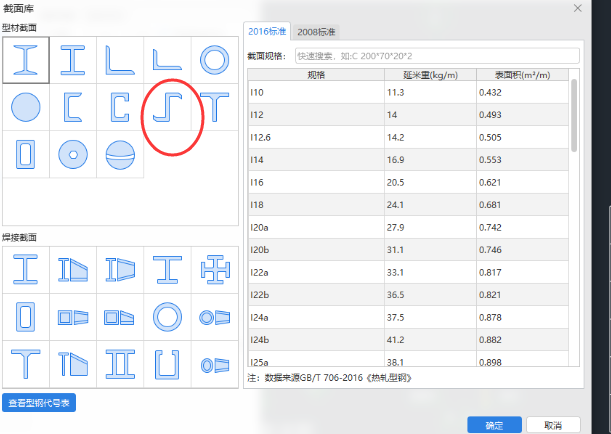The height and width of the screenshot is (434, 611).
Task: Select the I14 specification row
Action: tap(408, 160)
